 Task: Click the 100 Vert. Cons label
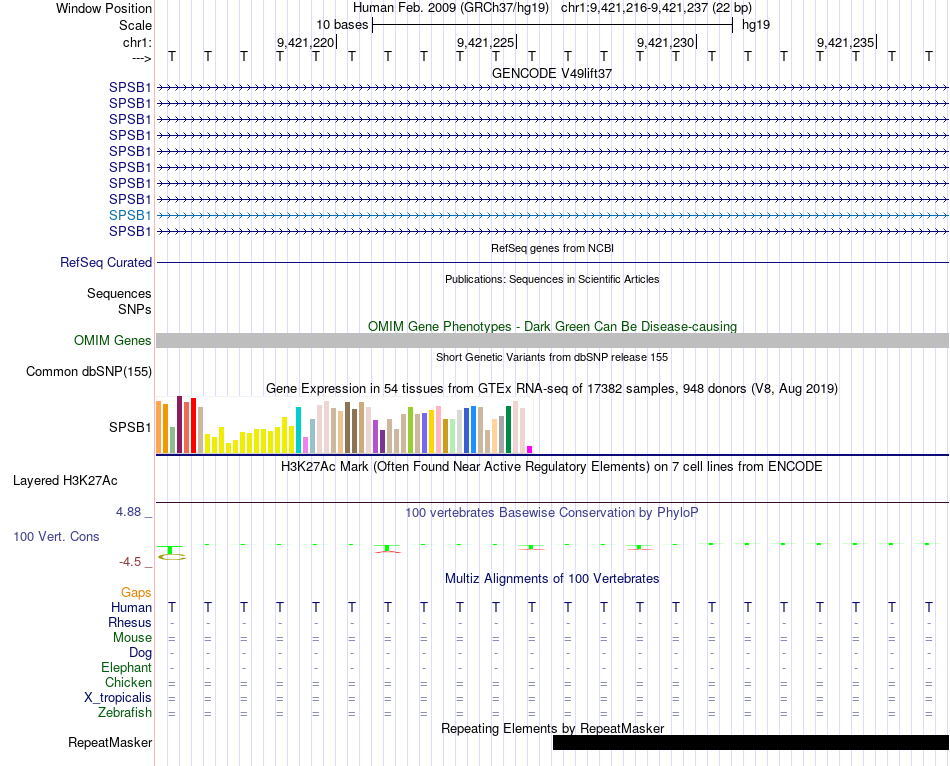[56, 536]
